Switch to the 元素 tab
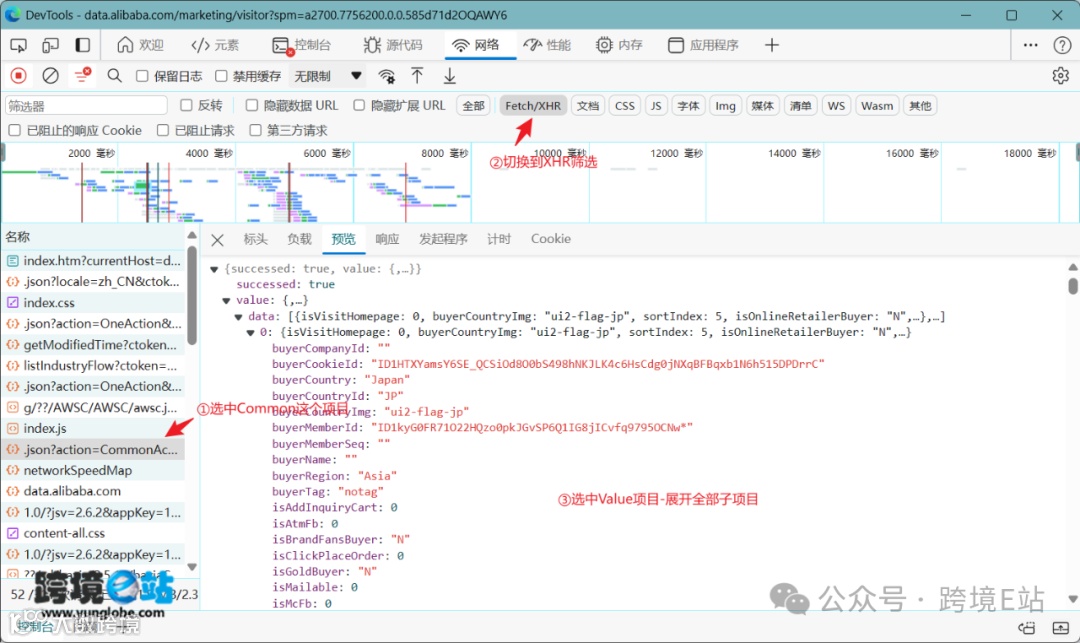The width and height of the screenshot is (1080, 643). pos(215,45)
